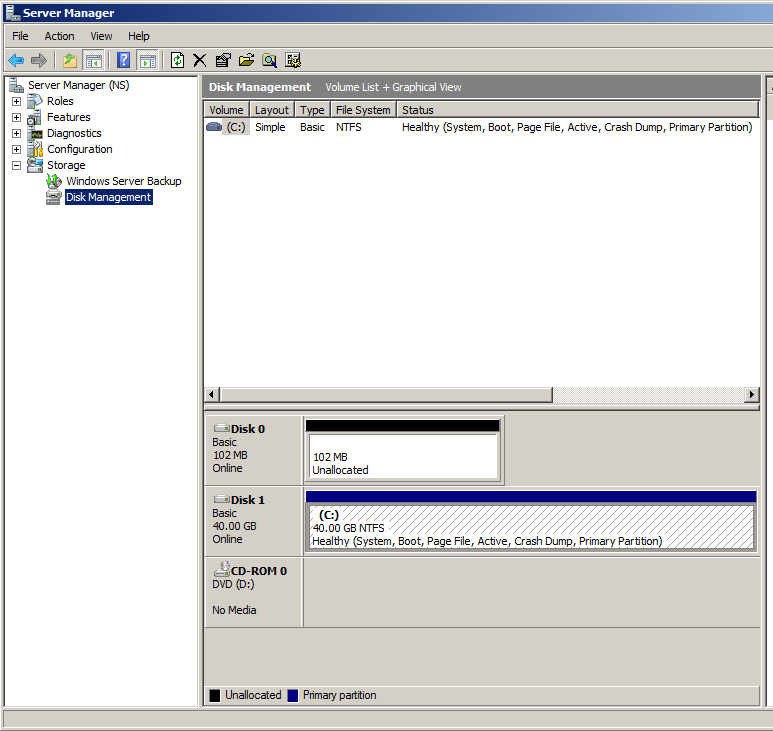Click the black Unallocated legend swatch
773x731 pixels.
214,696
